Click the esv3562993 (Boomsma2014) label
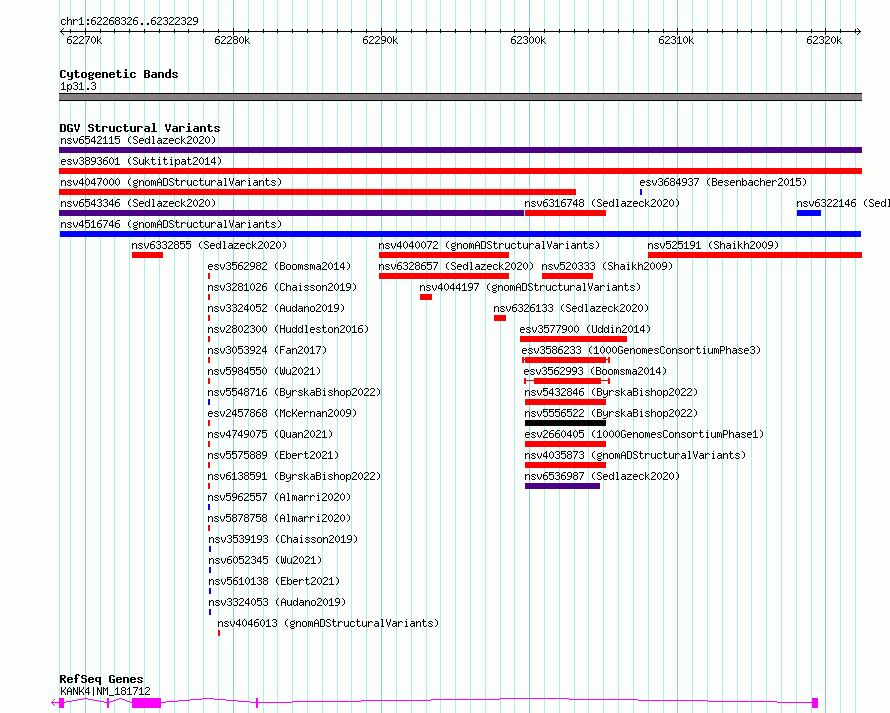The height and width of the screenshot is (713, 890). [595, 371]
